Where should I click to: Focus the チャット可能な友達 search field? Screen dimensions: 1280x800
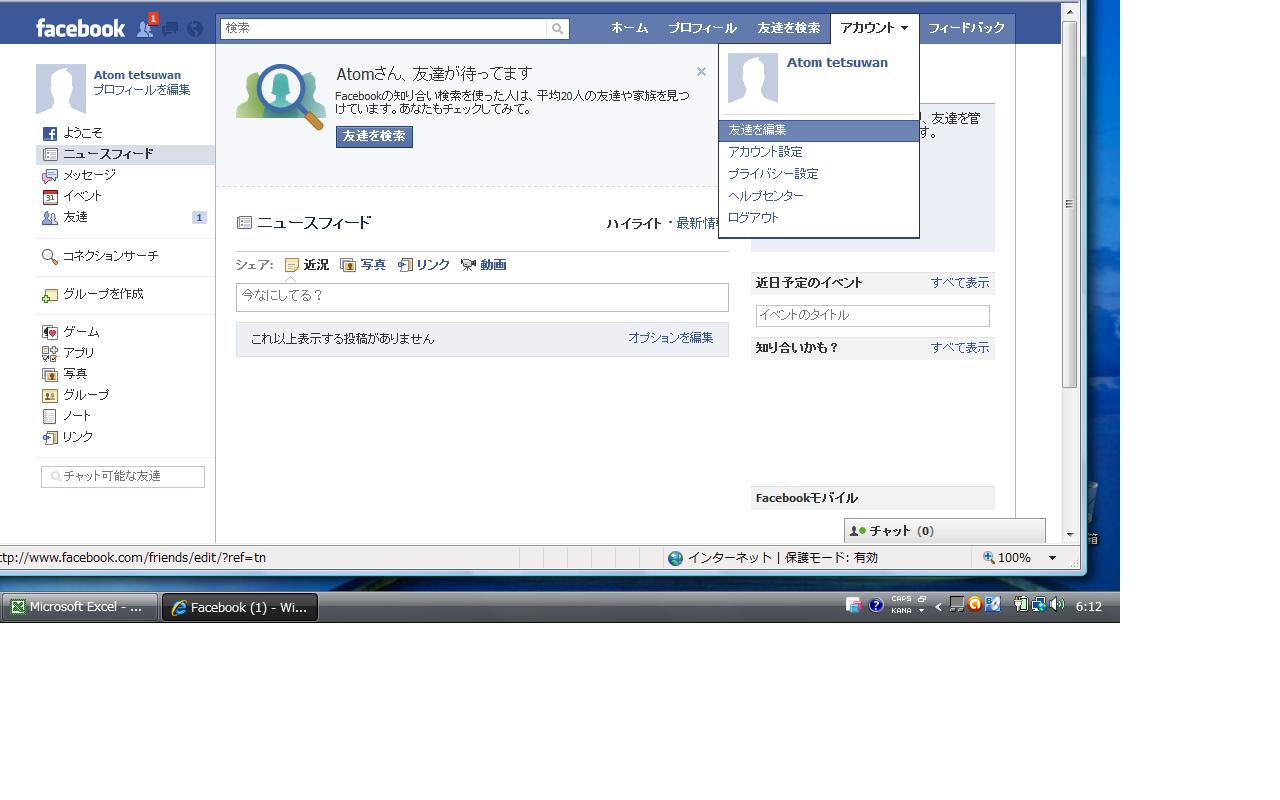[x=123, y=477]
